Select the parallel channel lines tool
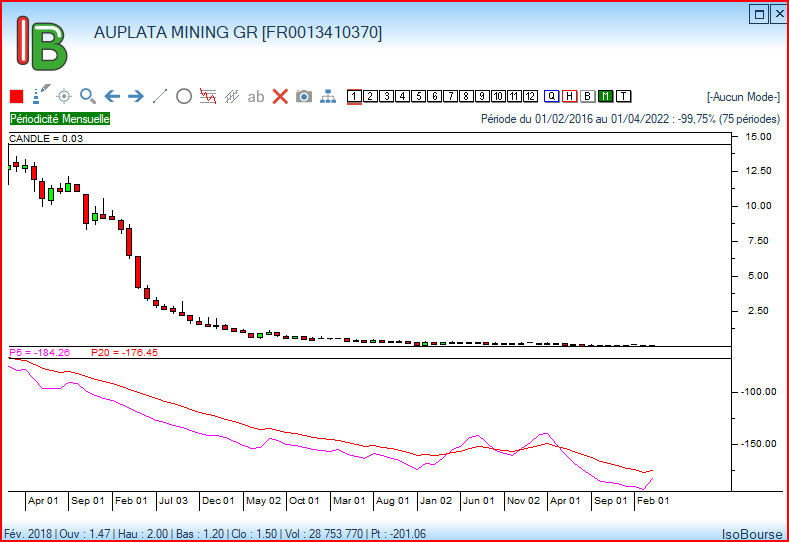 231,96
